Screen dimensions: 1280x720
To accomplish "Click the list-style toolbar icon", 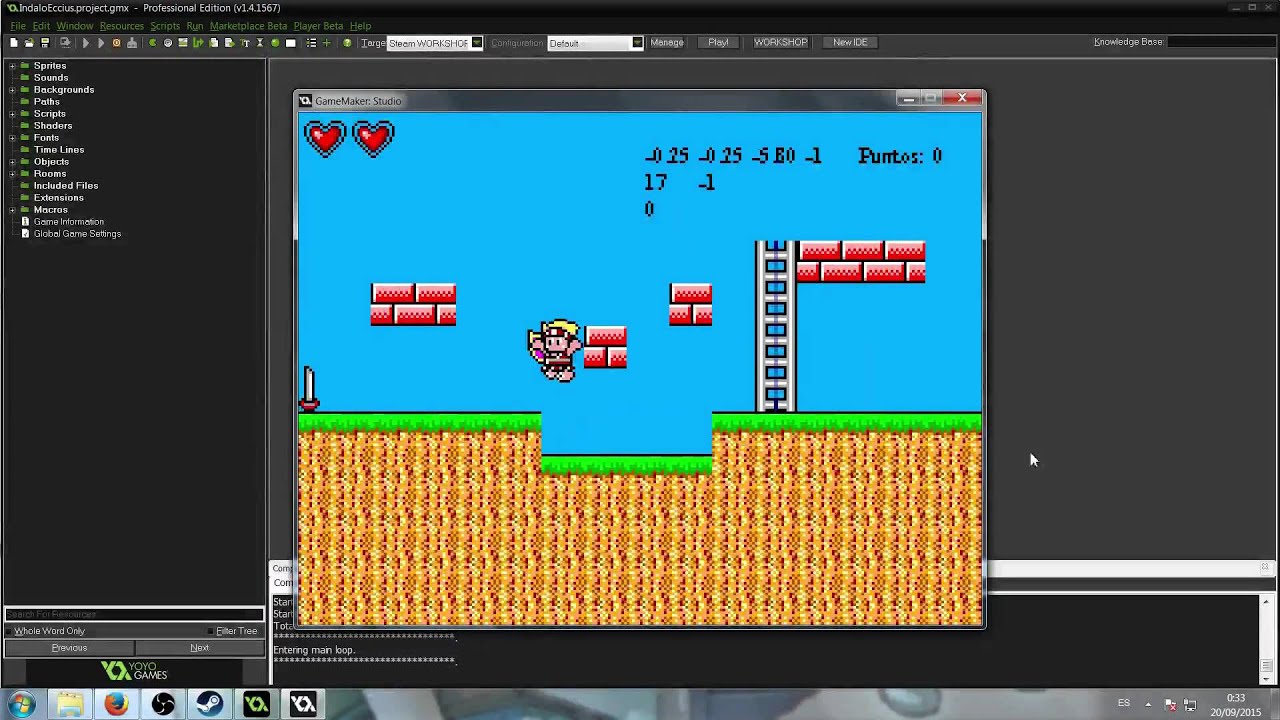I will coord(311,43).
